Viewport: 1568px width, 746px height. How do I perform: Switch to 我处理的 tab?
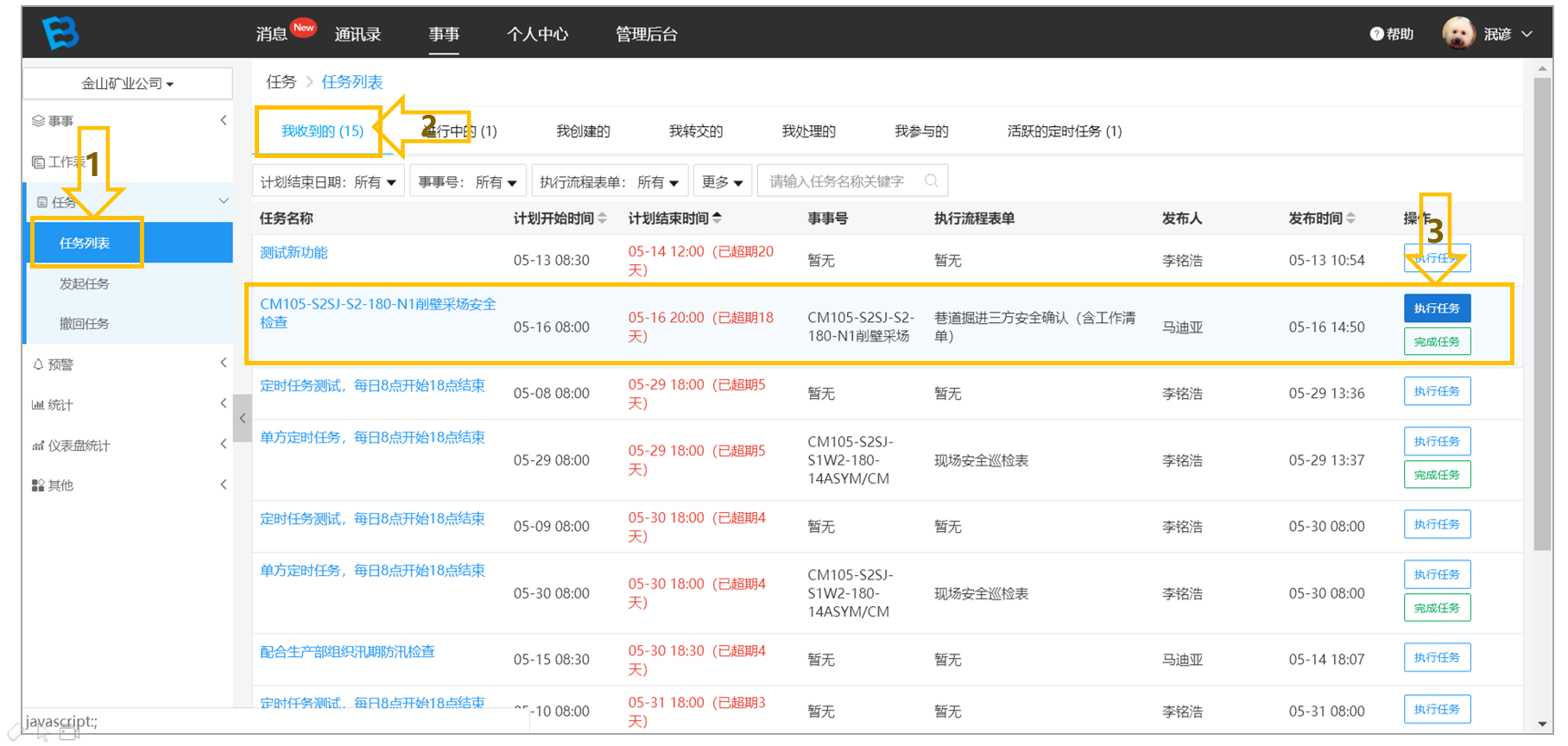808,131
